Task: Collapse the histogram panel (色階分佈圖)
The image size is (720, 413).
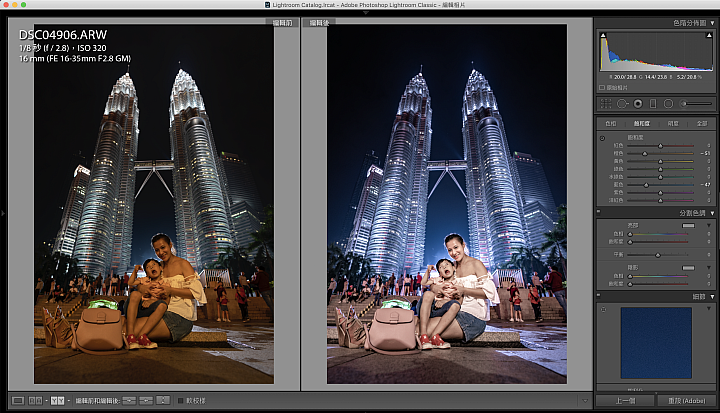Action: point(712,23)
